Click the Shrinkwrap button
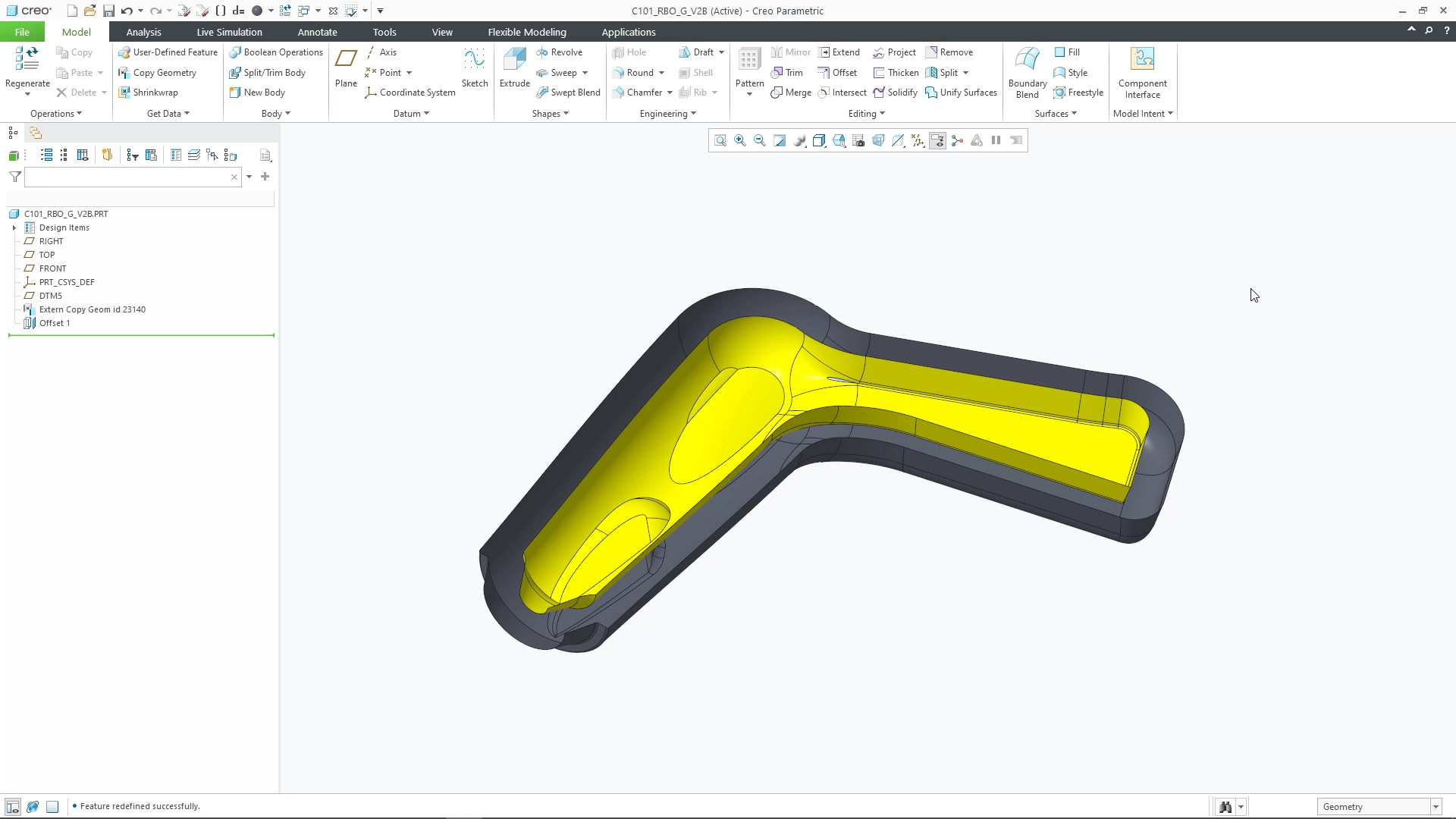The image size is (1456, 819). pos(148,93)
